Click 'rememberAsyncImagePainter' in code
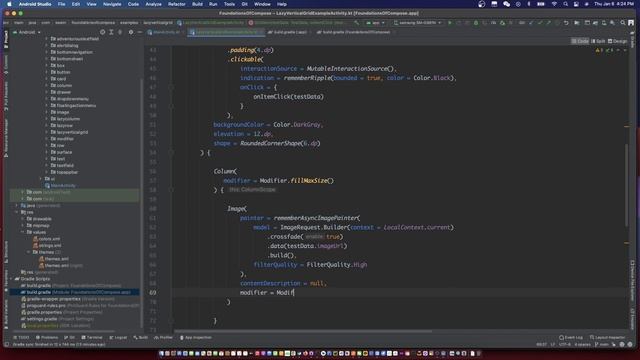 pos(315,218)
